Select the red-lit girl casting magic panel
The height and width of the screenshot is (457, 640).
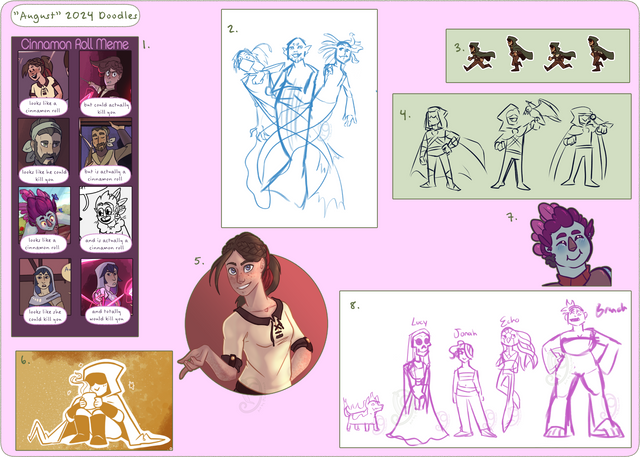click(105, 75)
